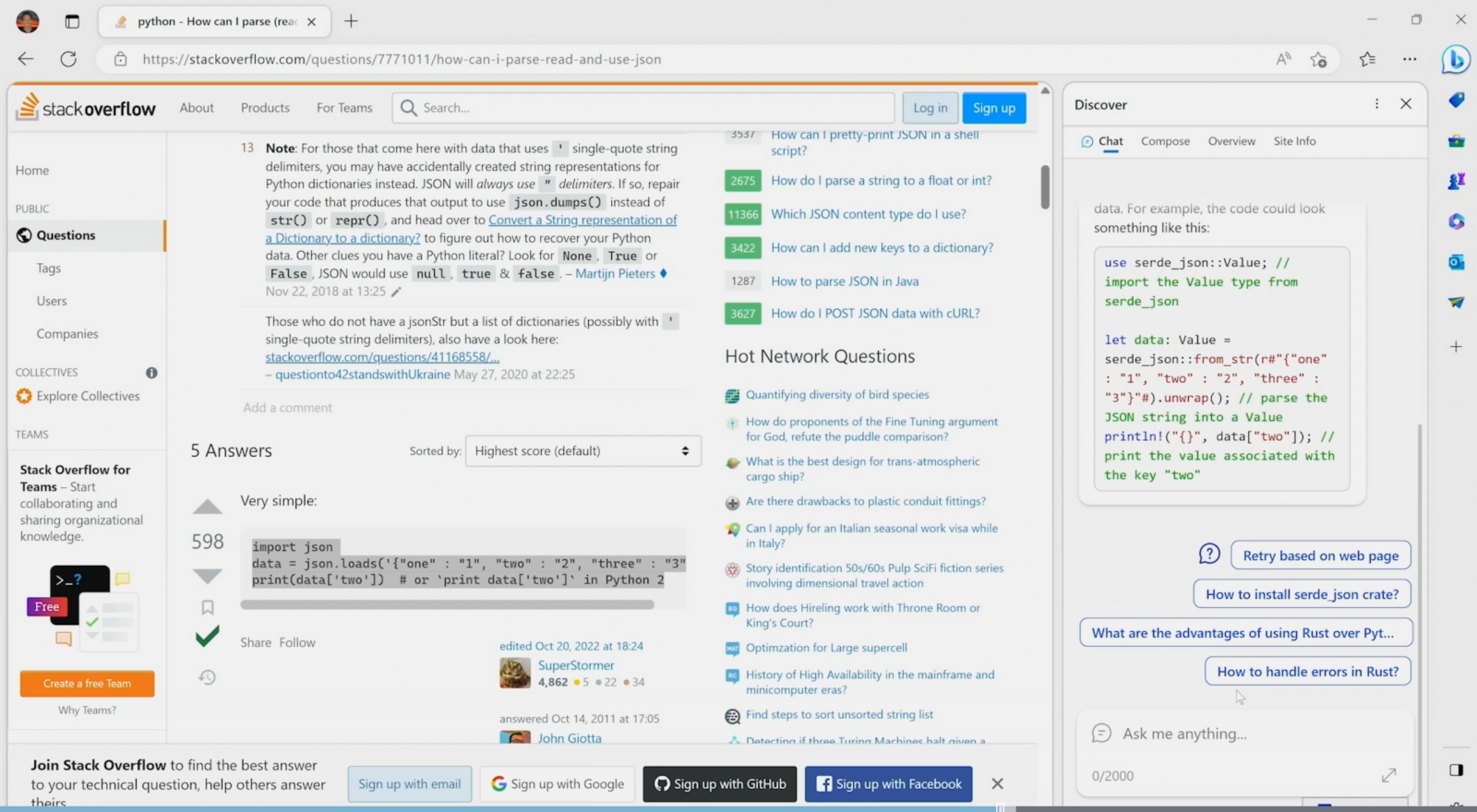The width and height of the screenshot is (1477, 812).
Task: Open the Games sidebar icon
Action: pos(1456,181)
